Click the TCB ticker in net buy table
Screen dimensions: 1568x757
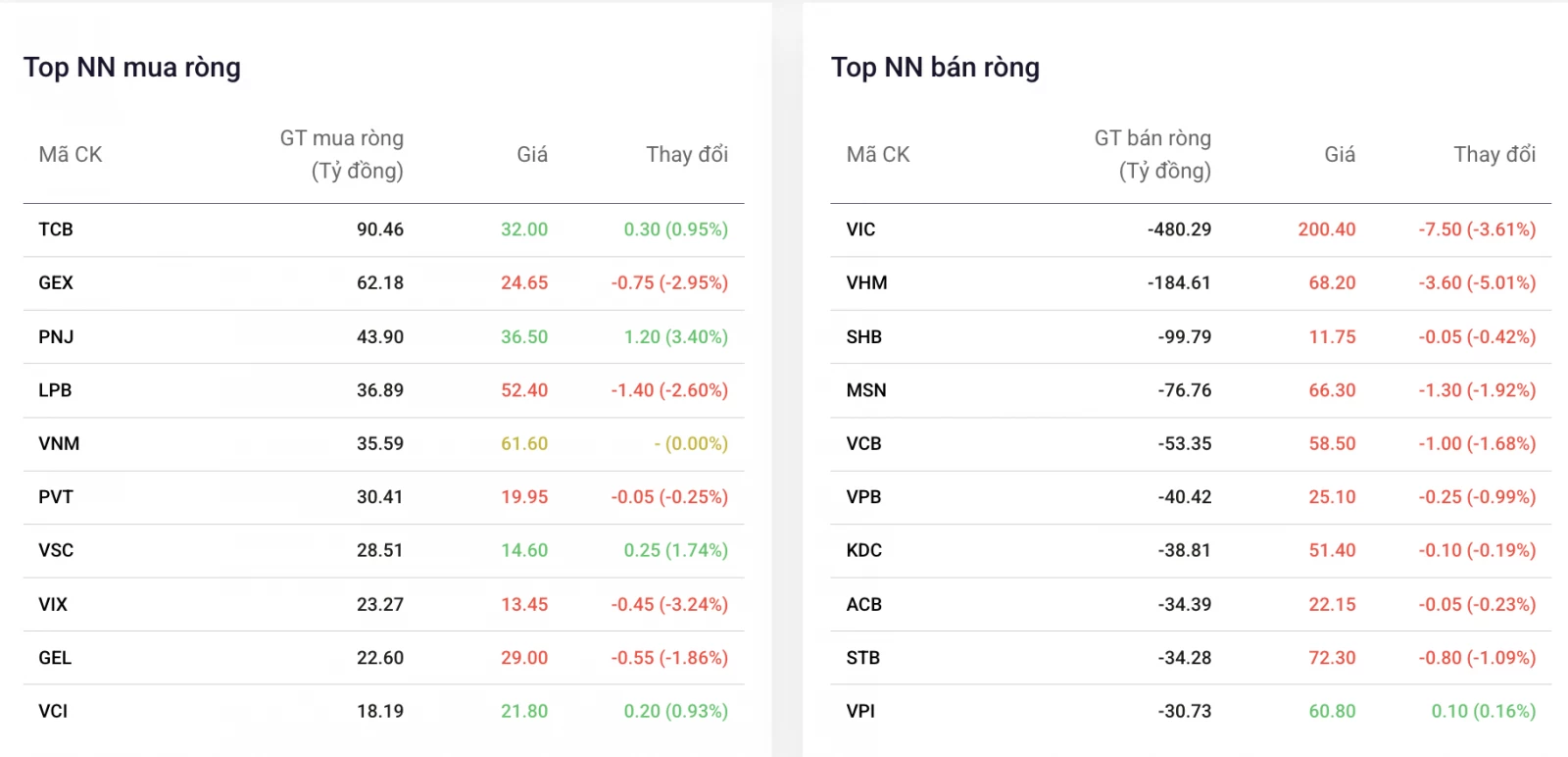(x=56, y=229)
